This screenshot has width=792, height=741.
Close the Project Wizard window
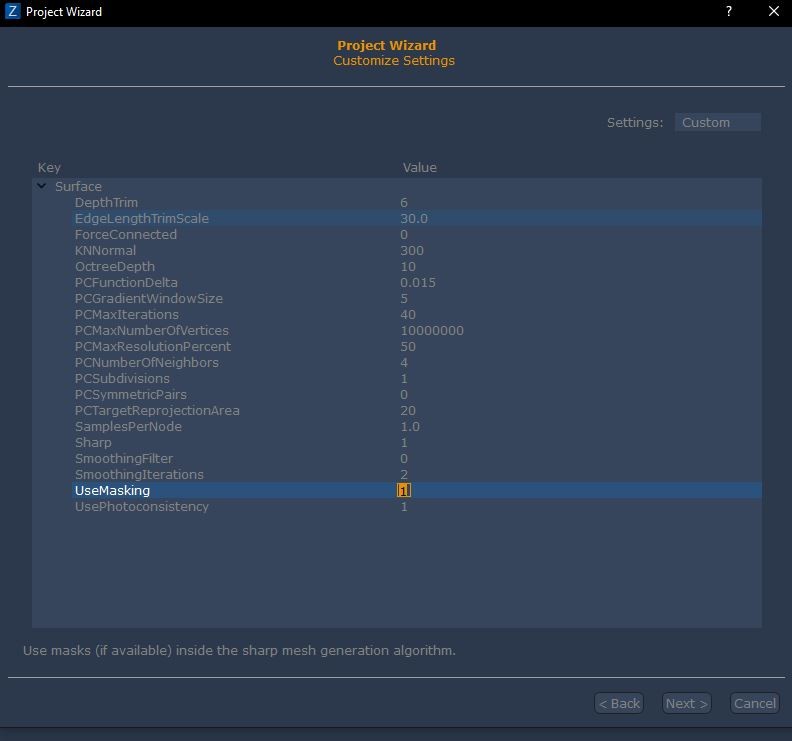(773, 12)
